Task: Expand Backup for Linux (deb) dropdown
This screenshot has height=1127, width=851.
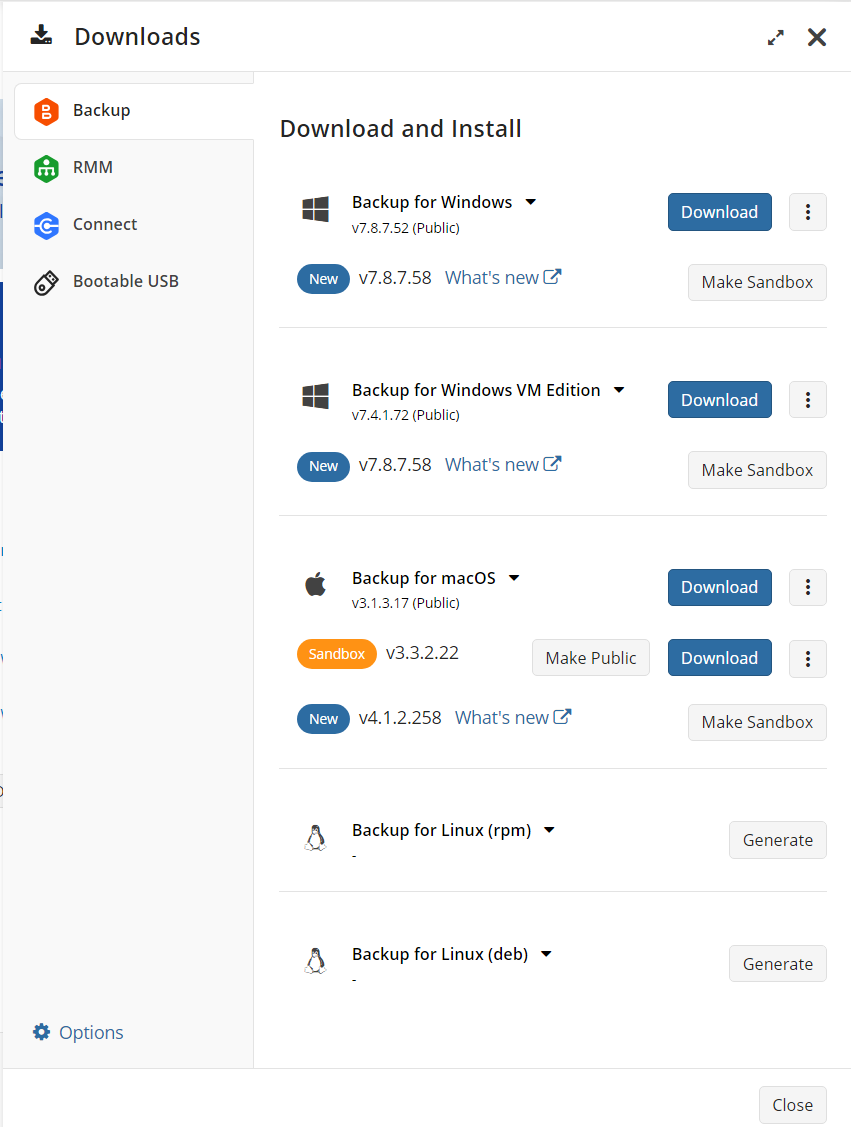Action: point(546,953)
